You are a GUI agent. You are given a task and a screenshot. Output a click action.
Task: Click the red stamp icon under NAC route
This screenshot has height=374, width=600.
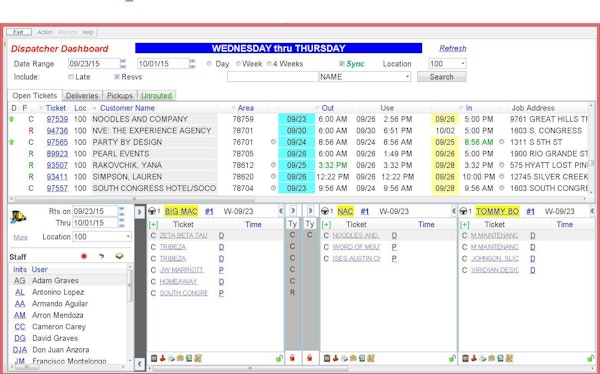[x=336, y=358]
